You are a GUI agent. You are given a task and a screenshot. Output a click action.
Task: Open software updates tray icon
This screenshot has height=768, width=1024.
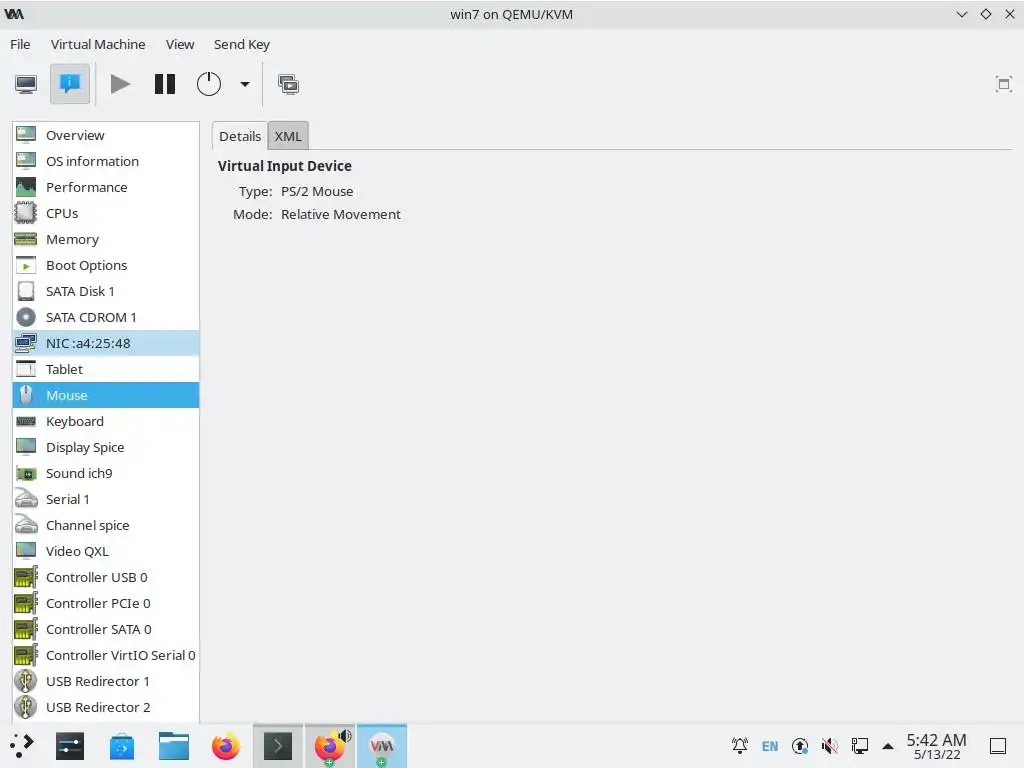[x=800, y=745]
